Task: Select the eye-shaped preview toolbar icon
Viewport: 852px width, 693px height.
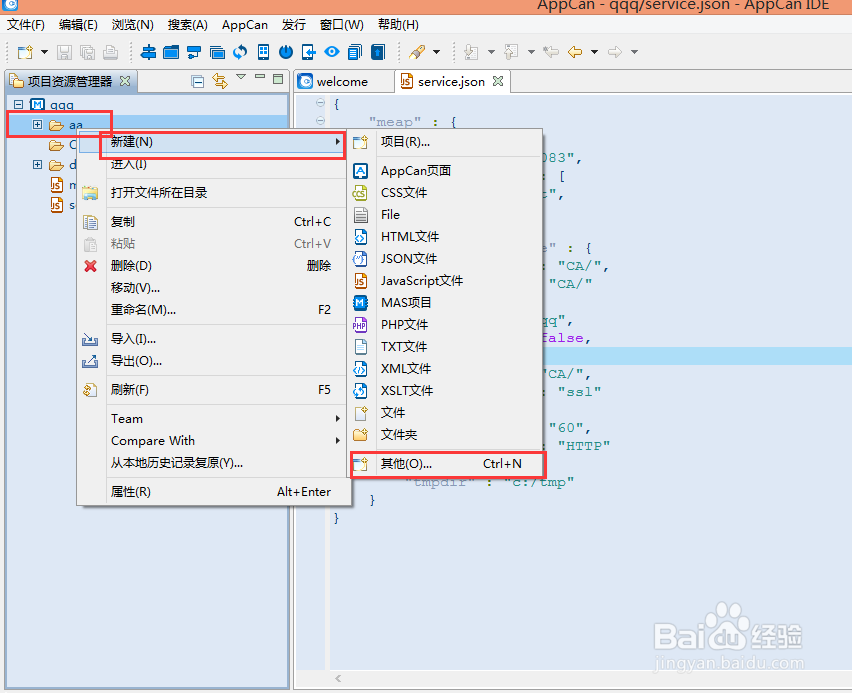Action: 332,52
